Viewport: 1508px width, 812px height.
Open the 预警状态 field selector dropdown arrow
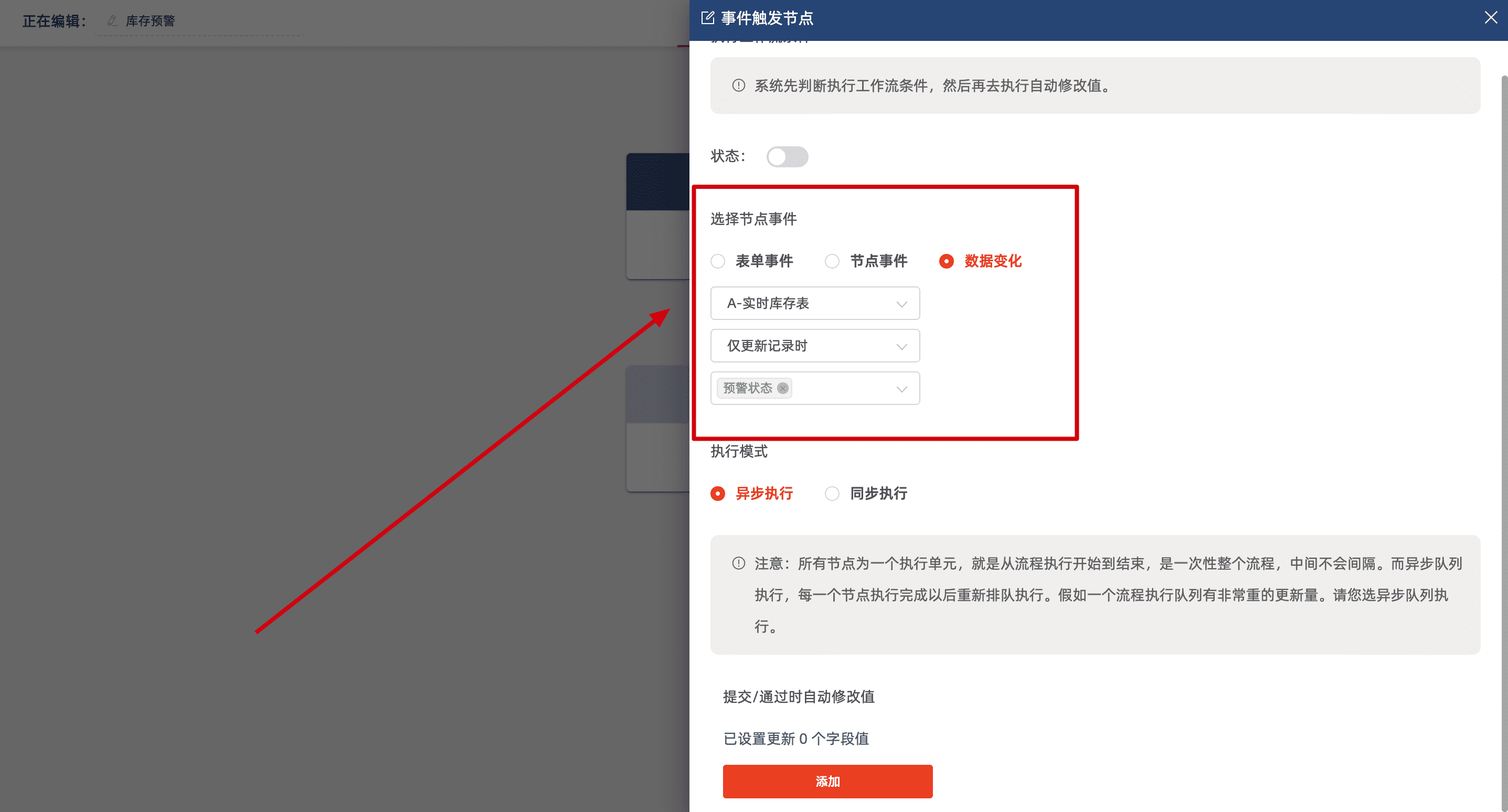point(901,389)
